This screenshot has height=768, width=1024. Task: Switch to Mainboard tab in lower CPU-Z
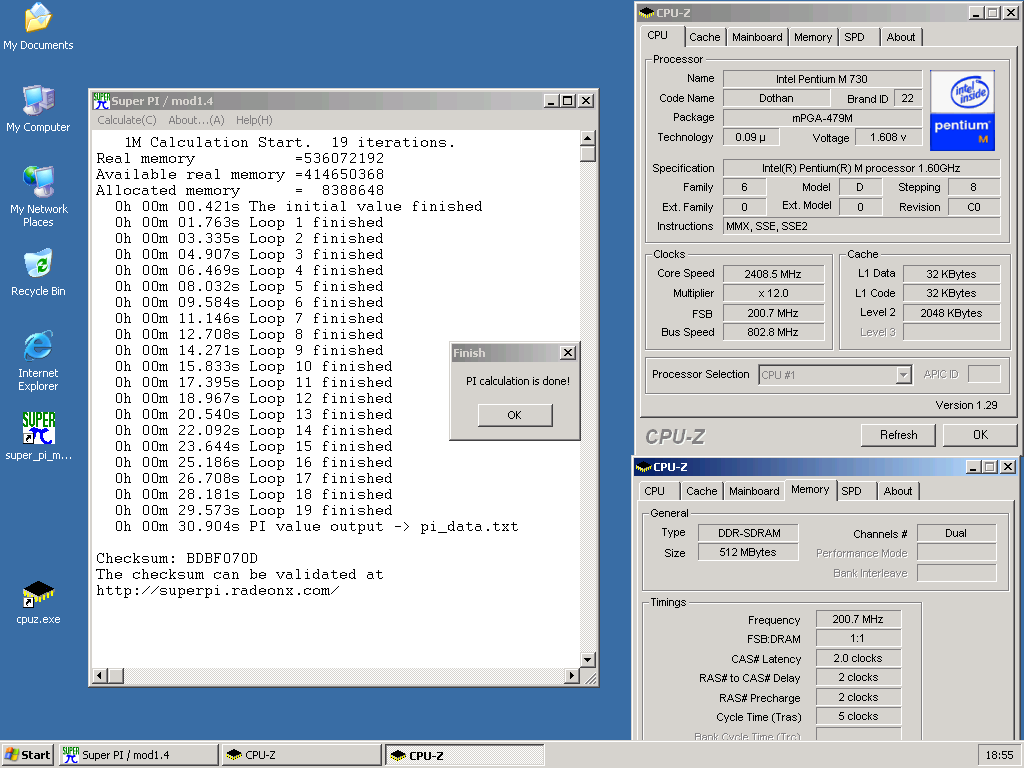pyautogui.click(x=754, y=491)
